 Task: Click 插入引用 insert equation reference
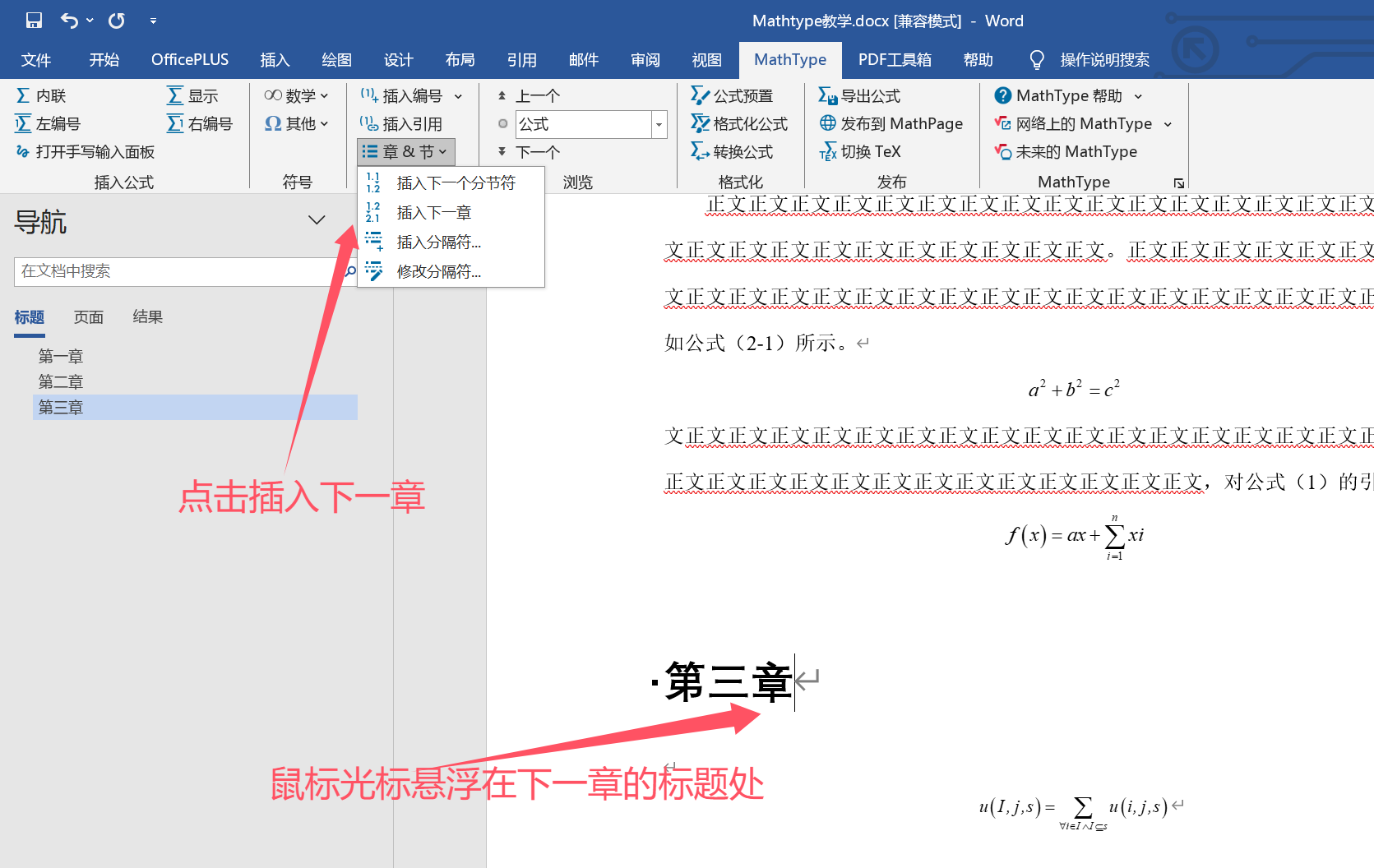pos(402,124)
